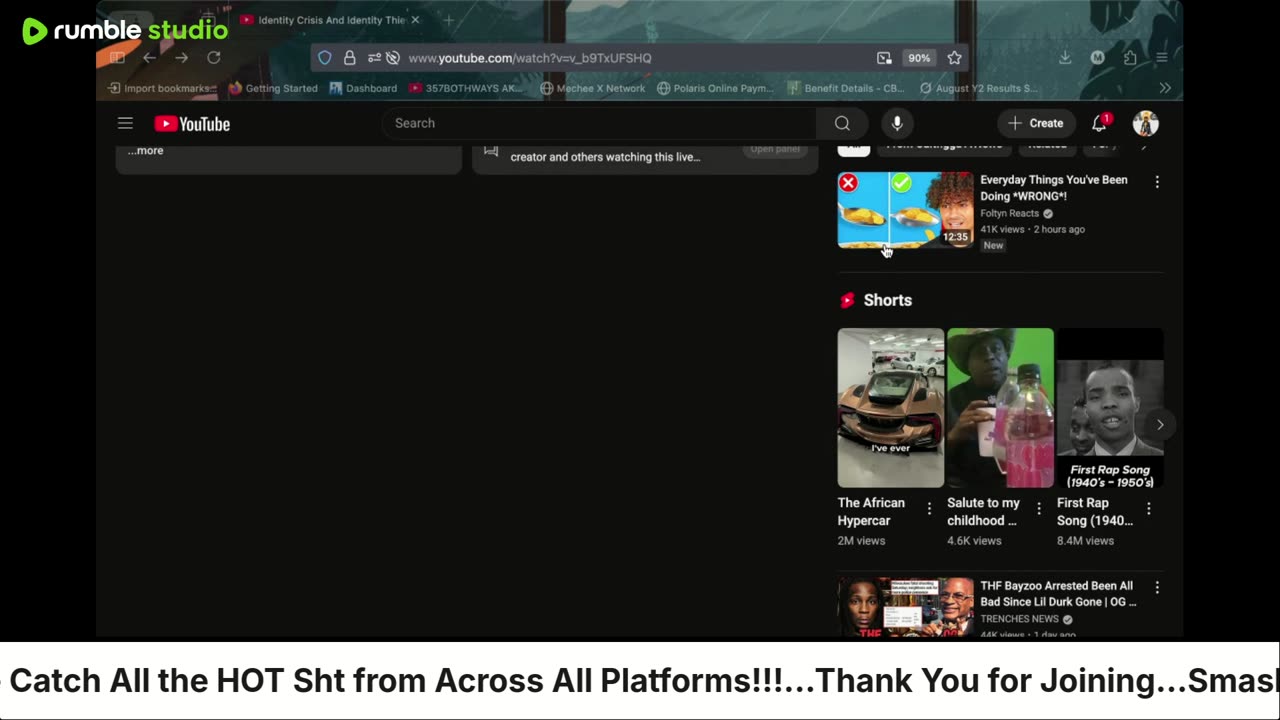Click Salute to my childhood title text
This screenshot has height=720, width=1280.
[983, 512]
